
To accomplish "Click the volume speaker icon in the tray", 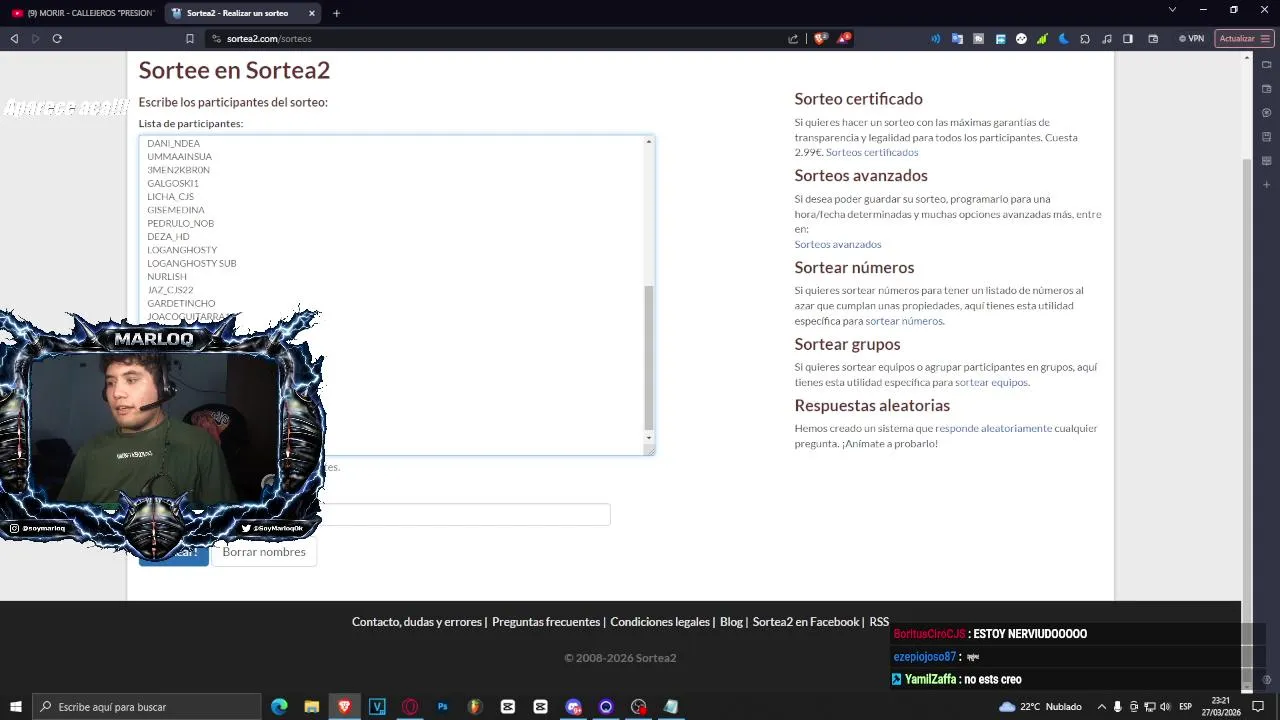I will point(1165,707).
